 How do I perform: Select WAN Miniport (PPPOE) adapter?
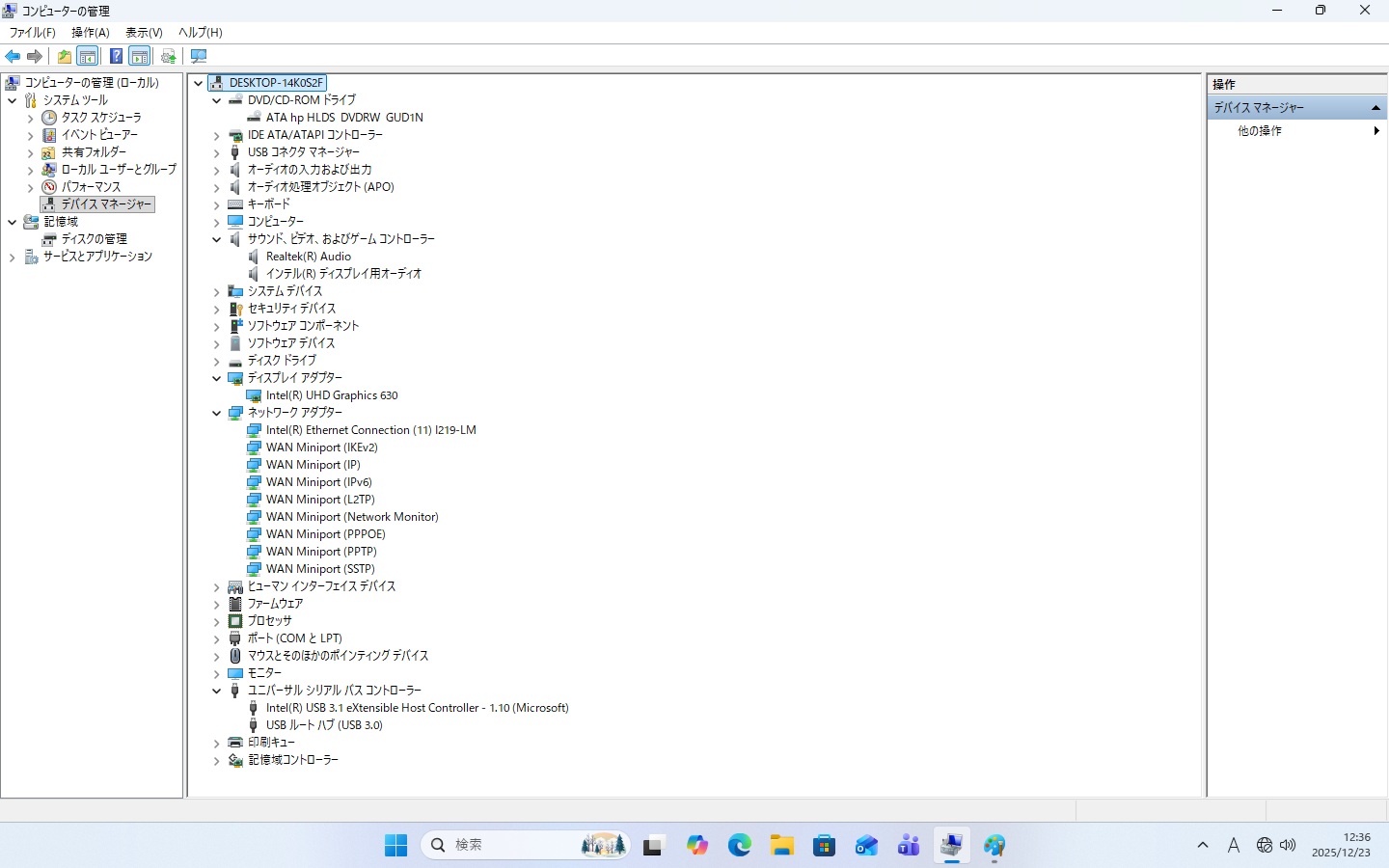click(x=325, y=534)
